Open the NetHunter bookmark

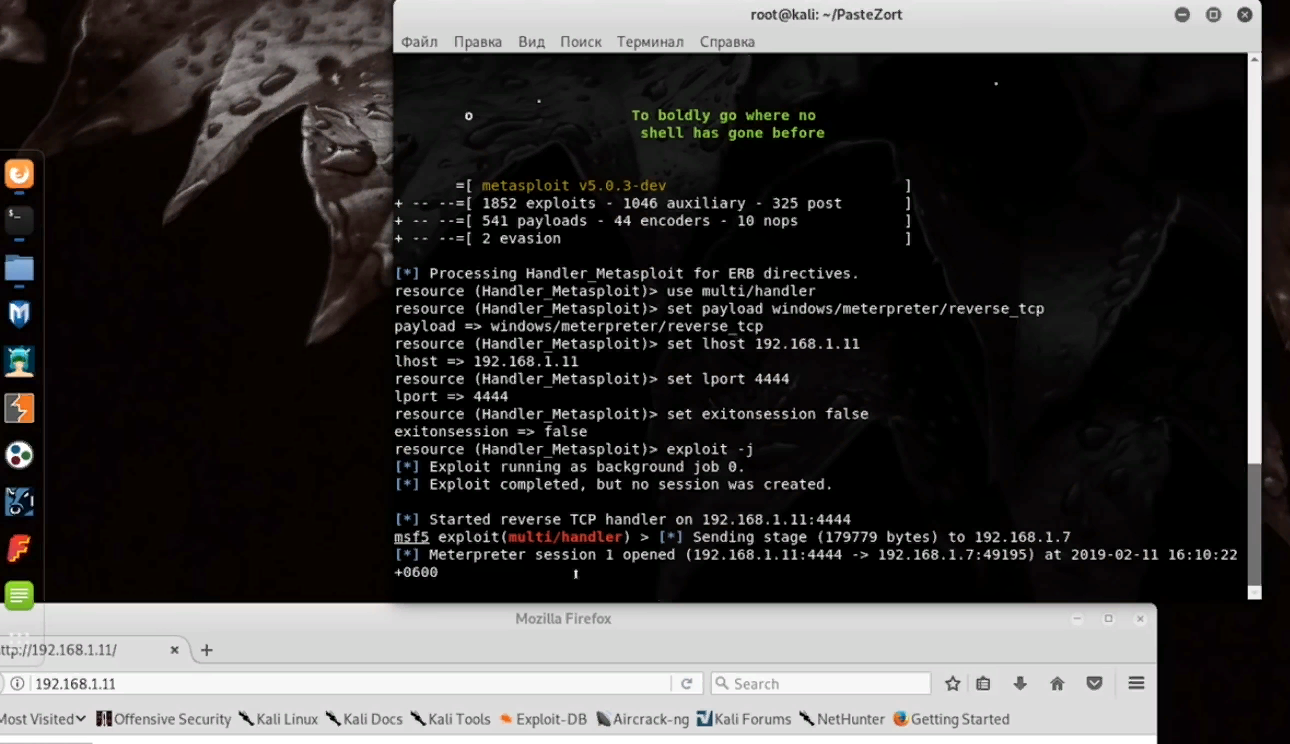tap(842, 719)
